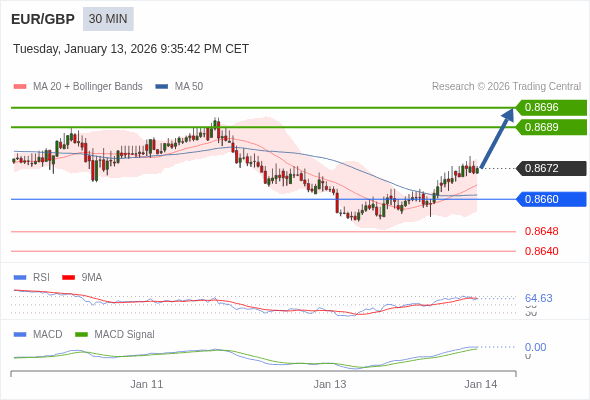Click the green MACD Signal legend swatch
This screenshot has width=590, height=400.
[x=82, y=335]
